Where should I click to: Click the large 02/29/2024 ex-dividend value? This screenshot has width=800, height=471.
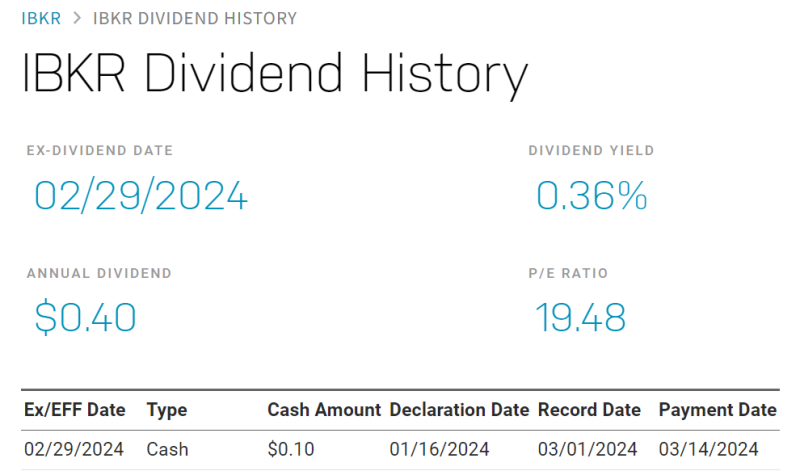[141, 196]
